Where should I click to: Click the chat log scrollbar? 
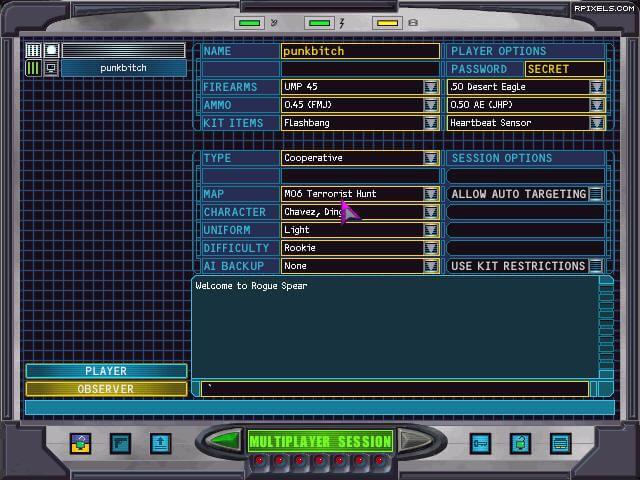[x=605, y=330]
